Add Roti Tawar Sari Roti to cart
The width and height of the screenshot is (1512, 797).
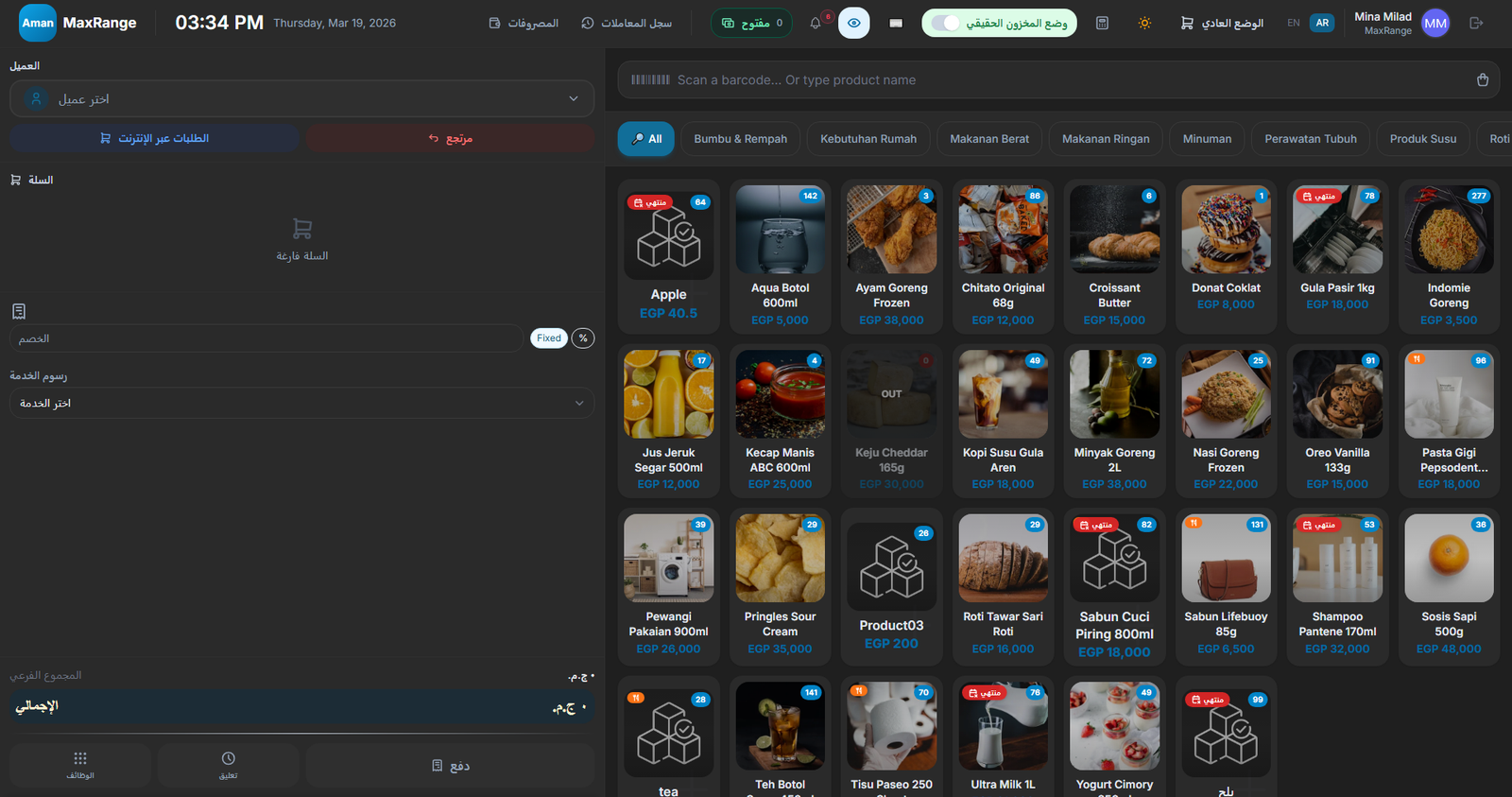(1004, 586)
